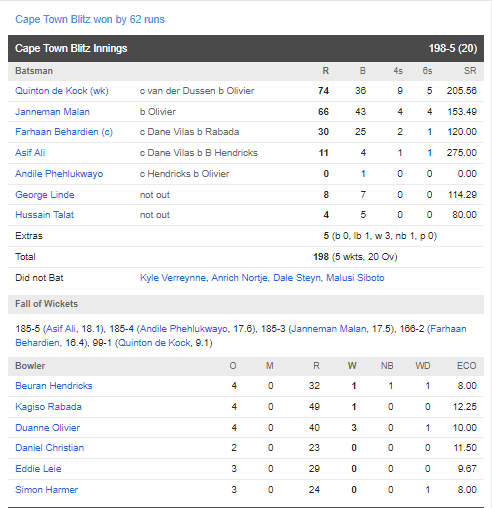Image resolution: width=492 pixels, height=508 pixels.
Task: Select Dale Steyn in Did not Bat
Action: pos(297,278)
